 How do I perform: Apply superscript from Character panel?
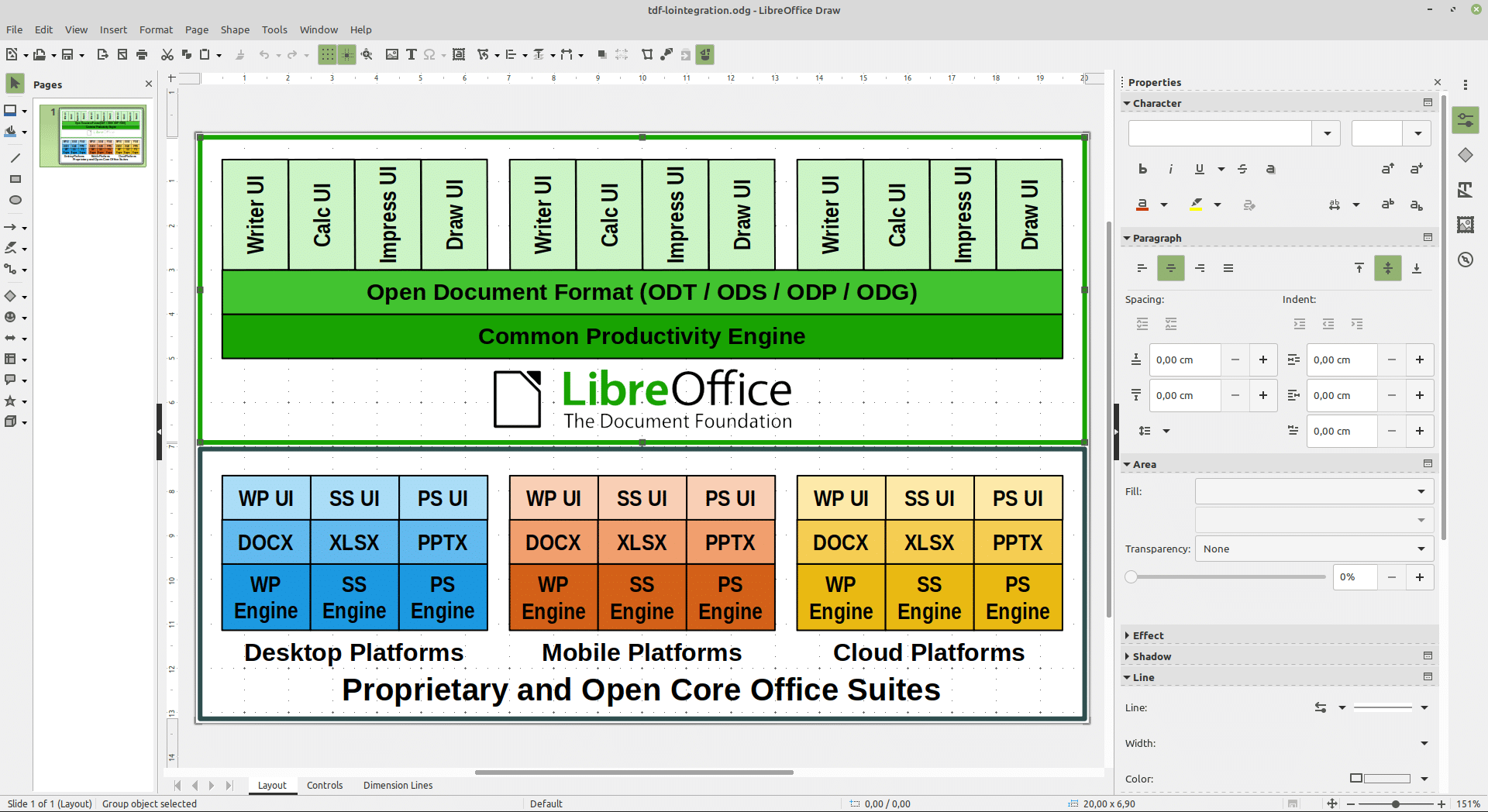point(1388,205)
